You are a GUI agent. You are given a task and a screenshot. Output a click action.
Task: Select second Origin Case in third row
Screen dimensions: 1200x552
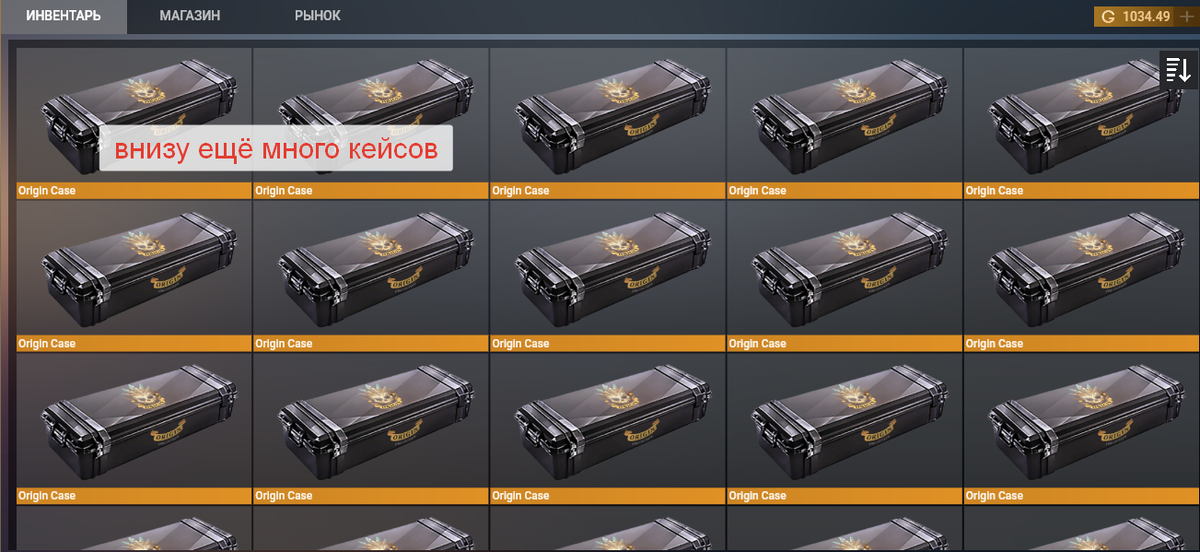click(x=370, y=429)
